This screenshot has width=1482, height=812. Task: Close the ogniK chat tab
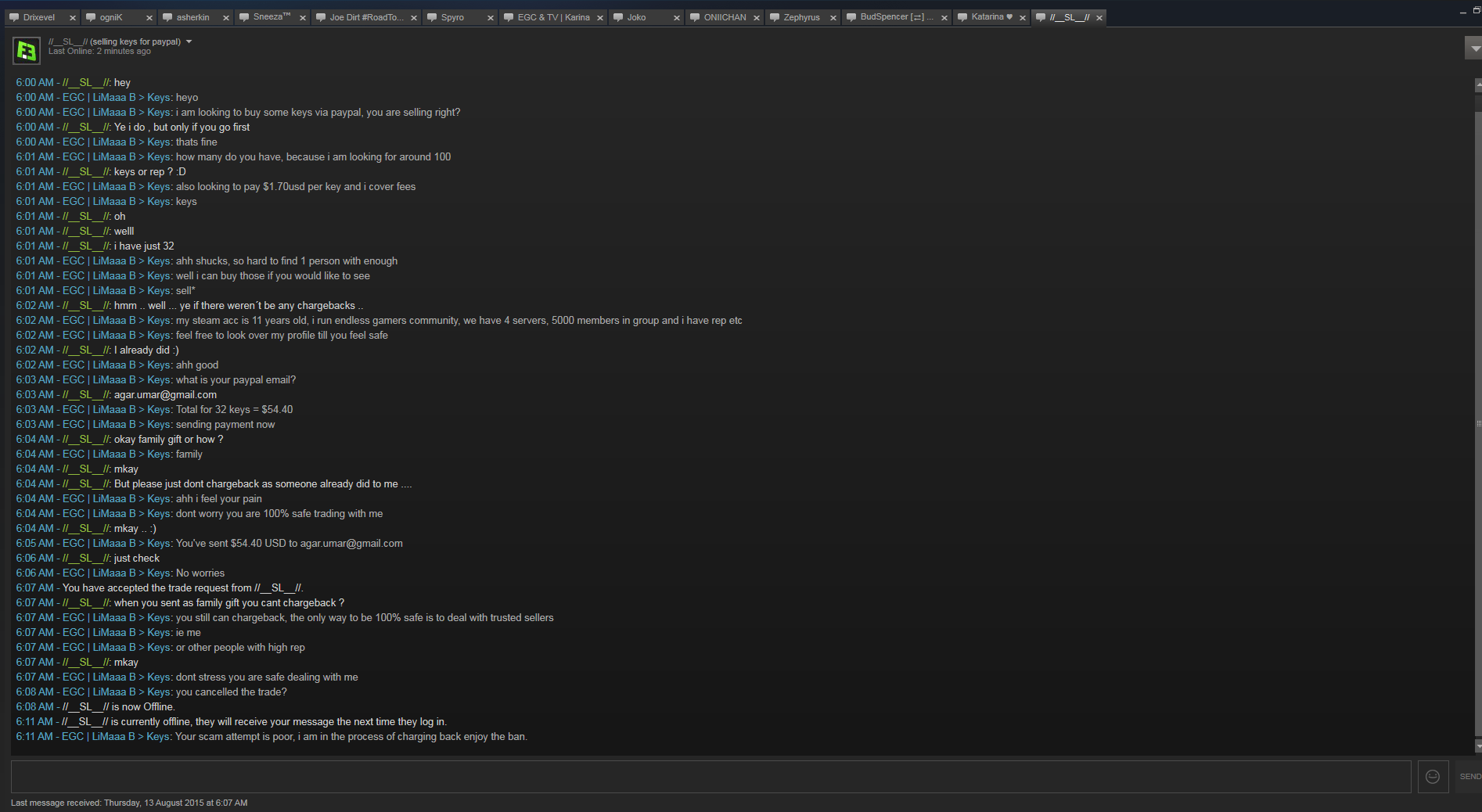click(149, 18)
